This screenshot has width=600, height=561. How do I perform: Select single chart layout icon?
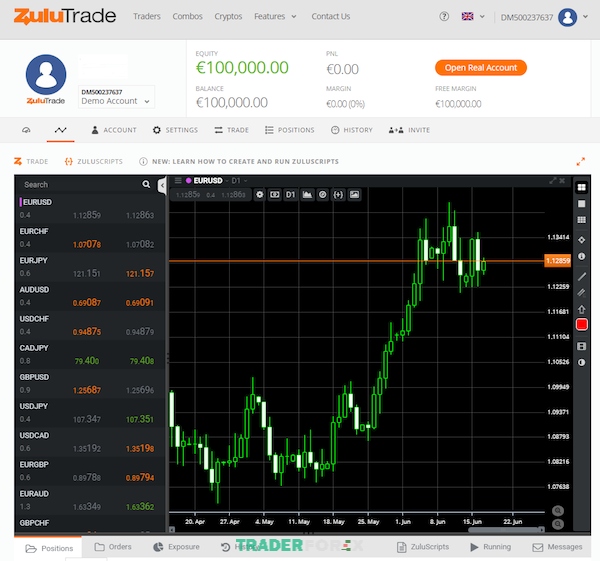[581, 204]
